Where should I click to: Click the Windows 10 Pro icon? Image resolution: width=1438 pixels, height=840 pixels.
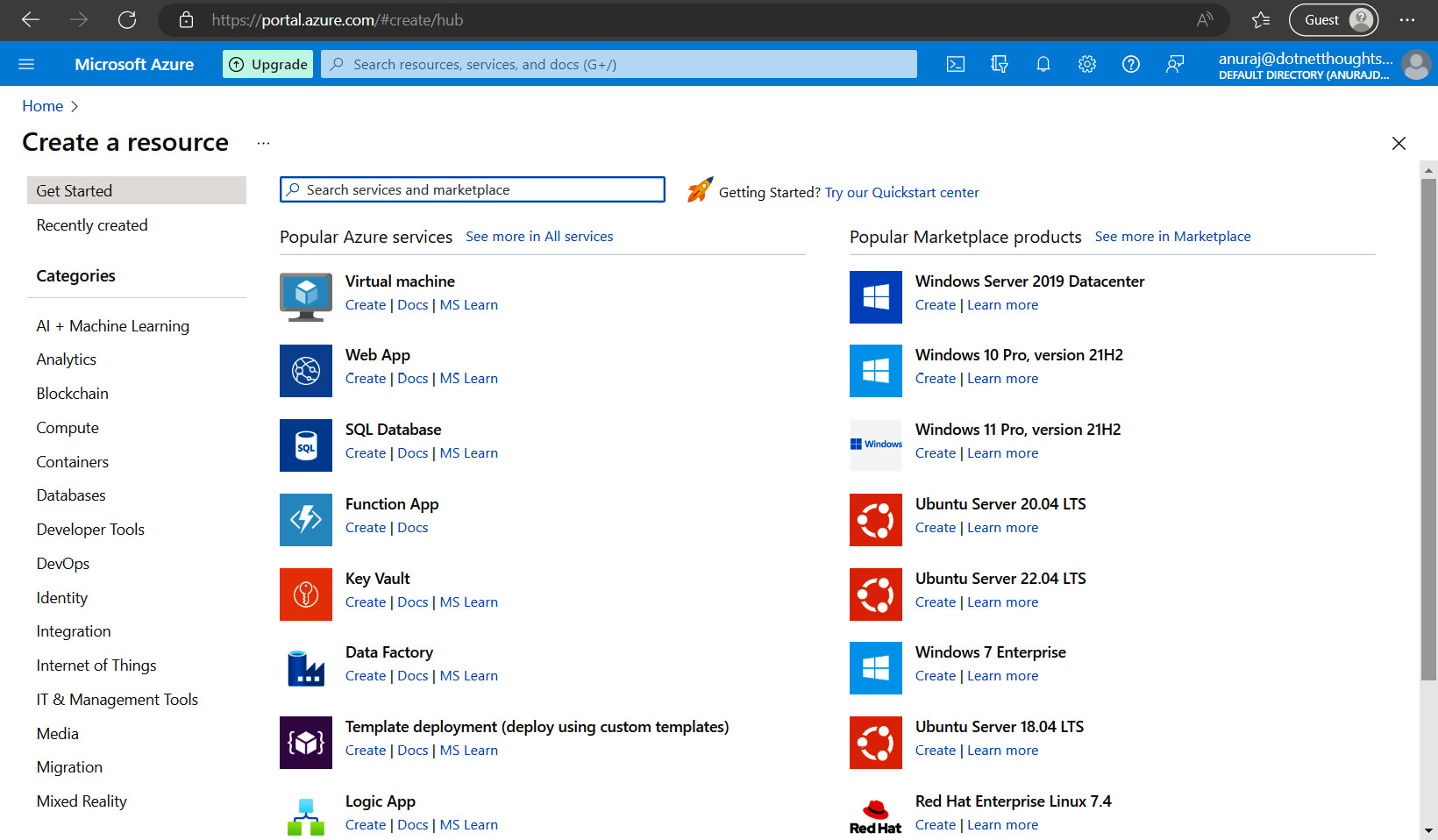click(x=876, y=371)
